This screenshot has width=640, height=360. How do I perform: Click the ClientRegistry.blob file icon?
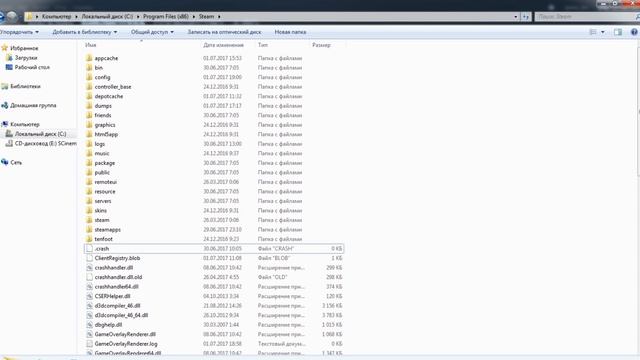click(x=89, y=258)
